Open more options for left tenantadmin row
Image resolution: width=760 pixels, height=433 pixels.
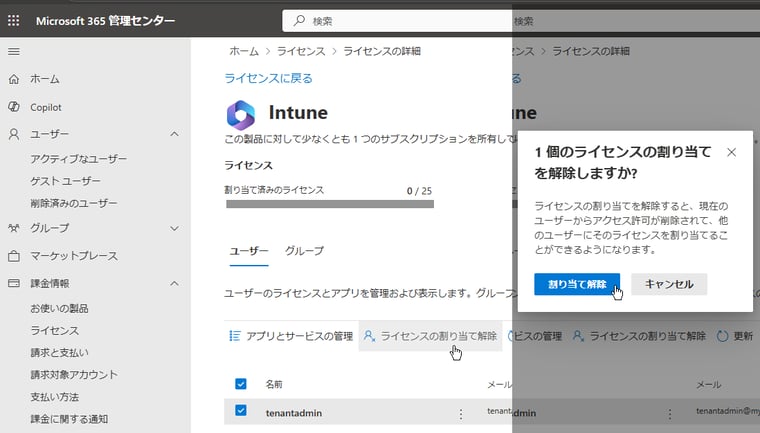pyautogui.click(x=460, y=414)
